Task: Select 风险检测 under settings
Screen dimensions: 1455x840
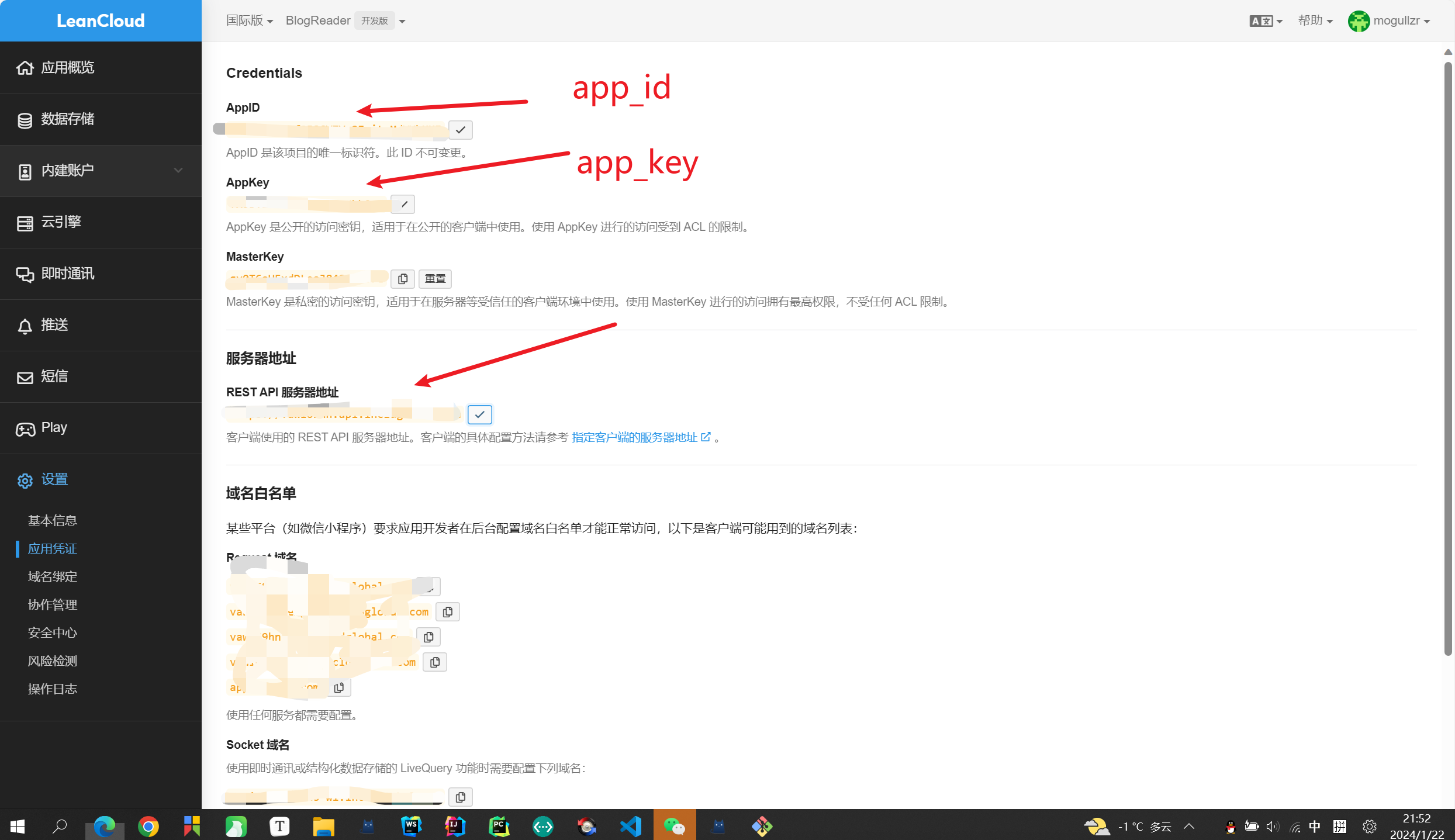Action: [53, 661]
